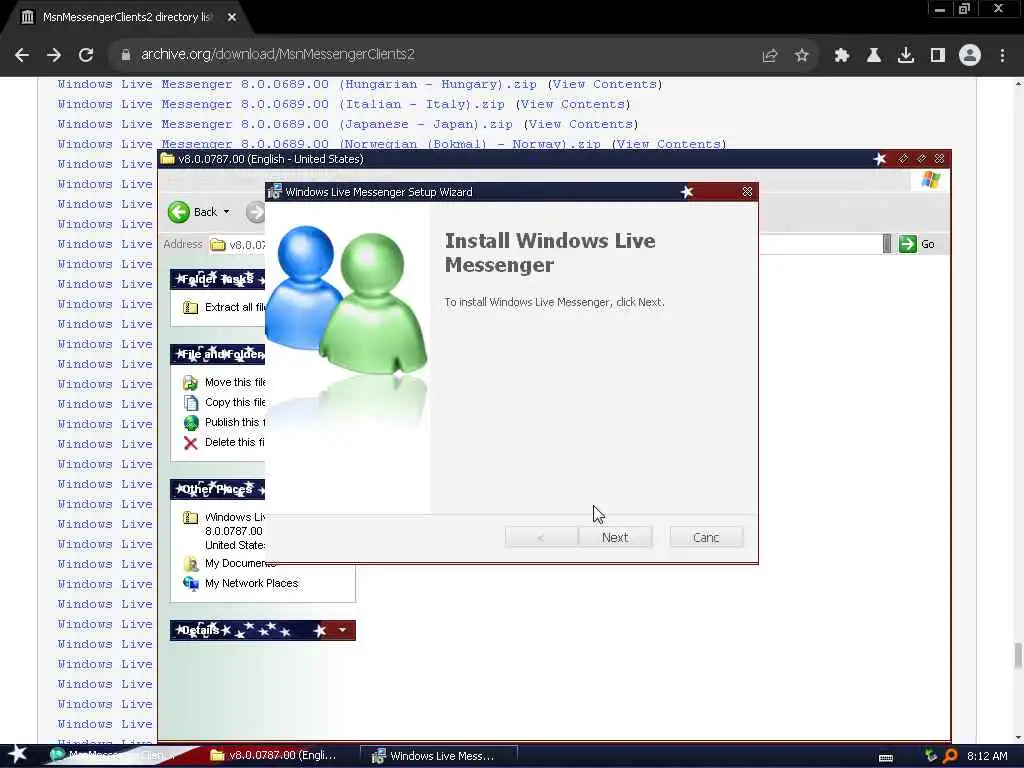This screenshot has height=768, width=1024.
Task: Close the Windows Live Messenger Setup Wizard
Action: click(x=747, y=191)
